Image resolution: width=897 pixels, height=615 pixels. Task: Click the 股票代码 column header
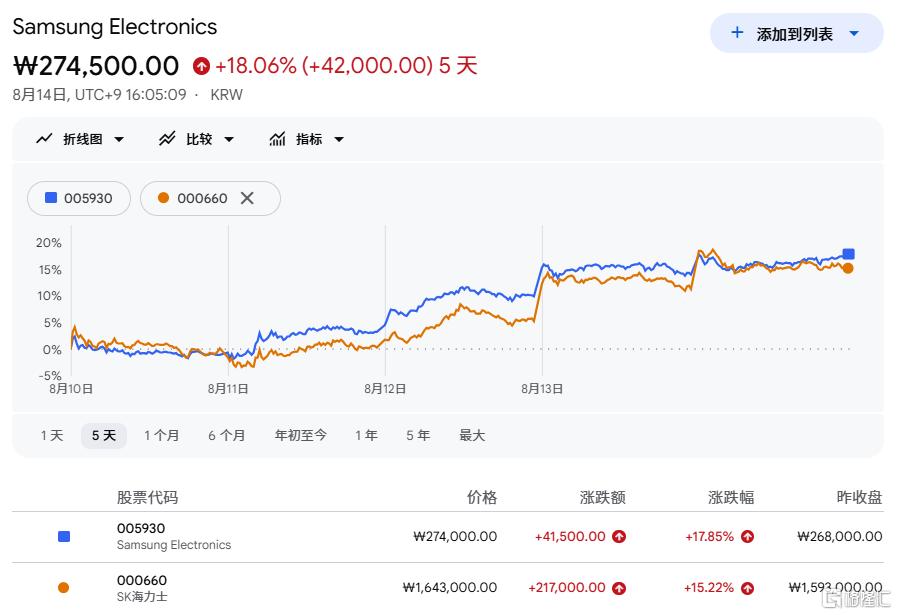(x=148, y=497)
